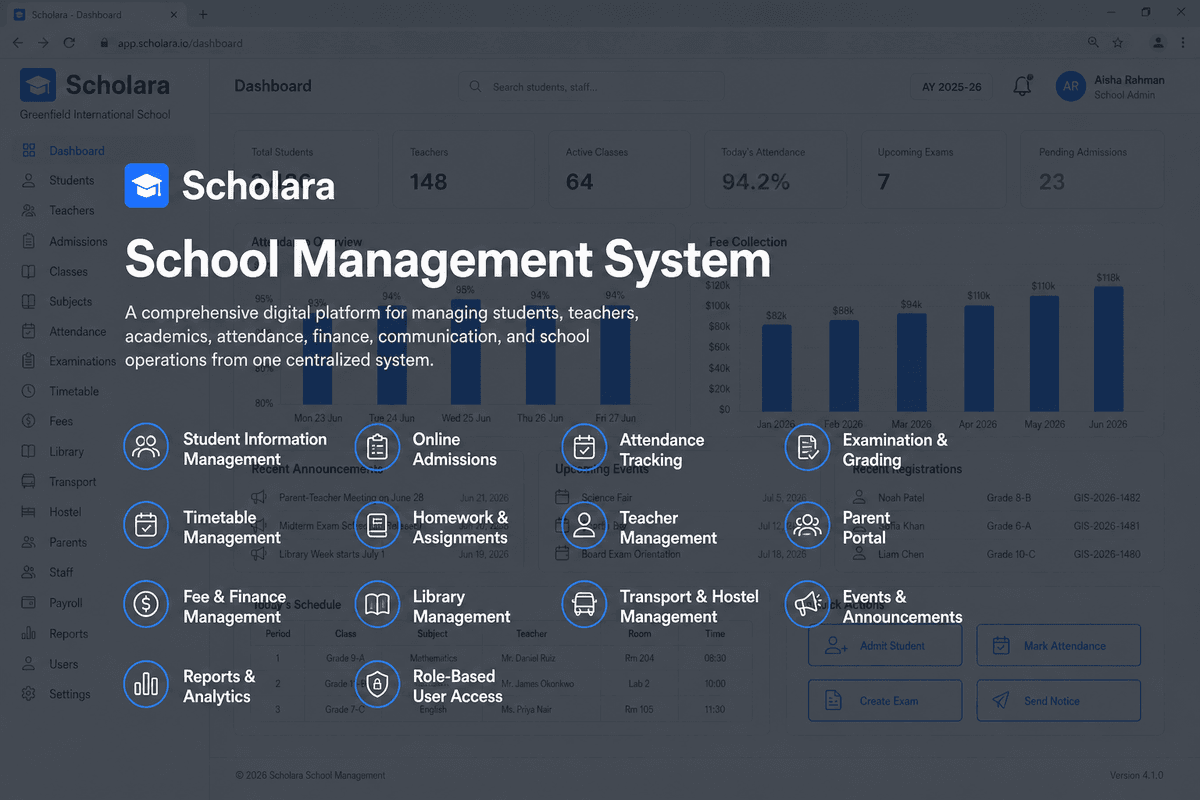Image resolution: width=1200 pixels, height=800 pixels.
Task: Click the Events & Announcements megaphone icon
Action: [x=807, y=604]
